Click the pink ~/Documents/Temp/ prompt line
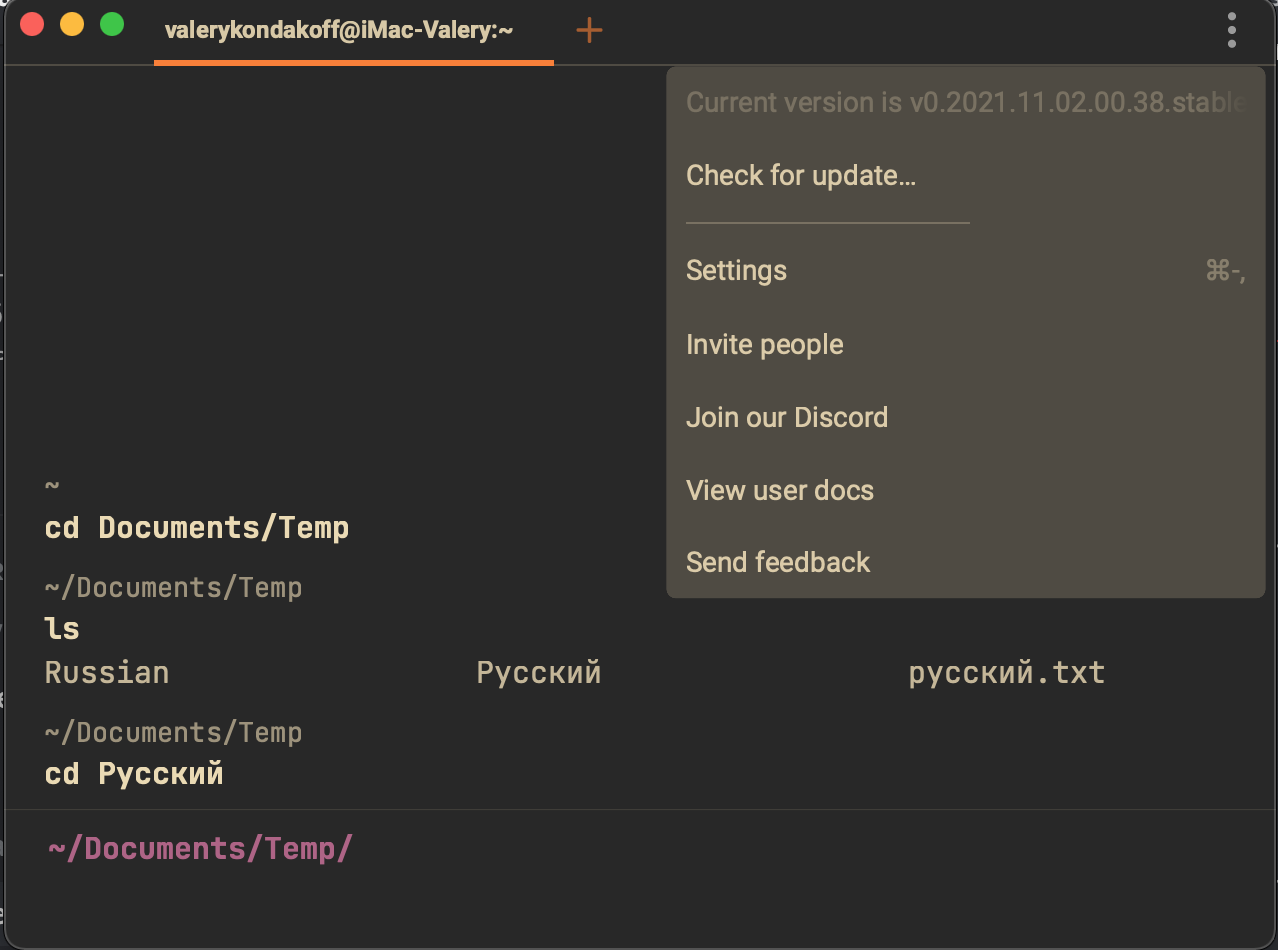Viewport: 1278px width, 950px height. tap(200, 847)
